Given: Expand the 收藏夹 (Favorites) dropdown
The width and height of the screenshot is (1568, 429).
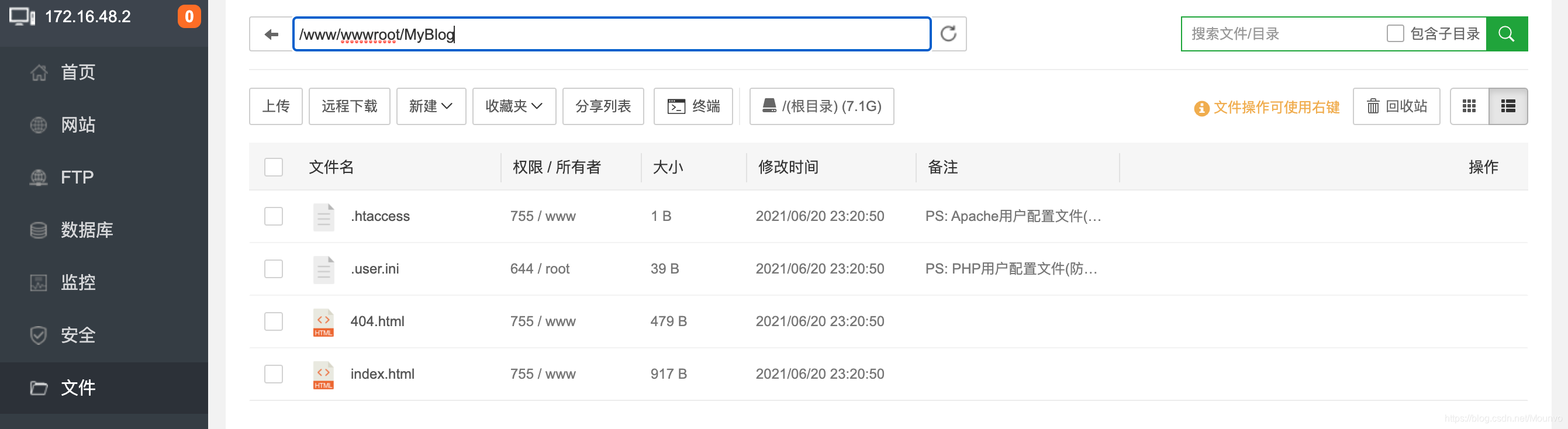Looking at the screenshot, I should click(x=514, y=106).
